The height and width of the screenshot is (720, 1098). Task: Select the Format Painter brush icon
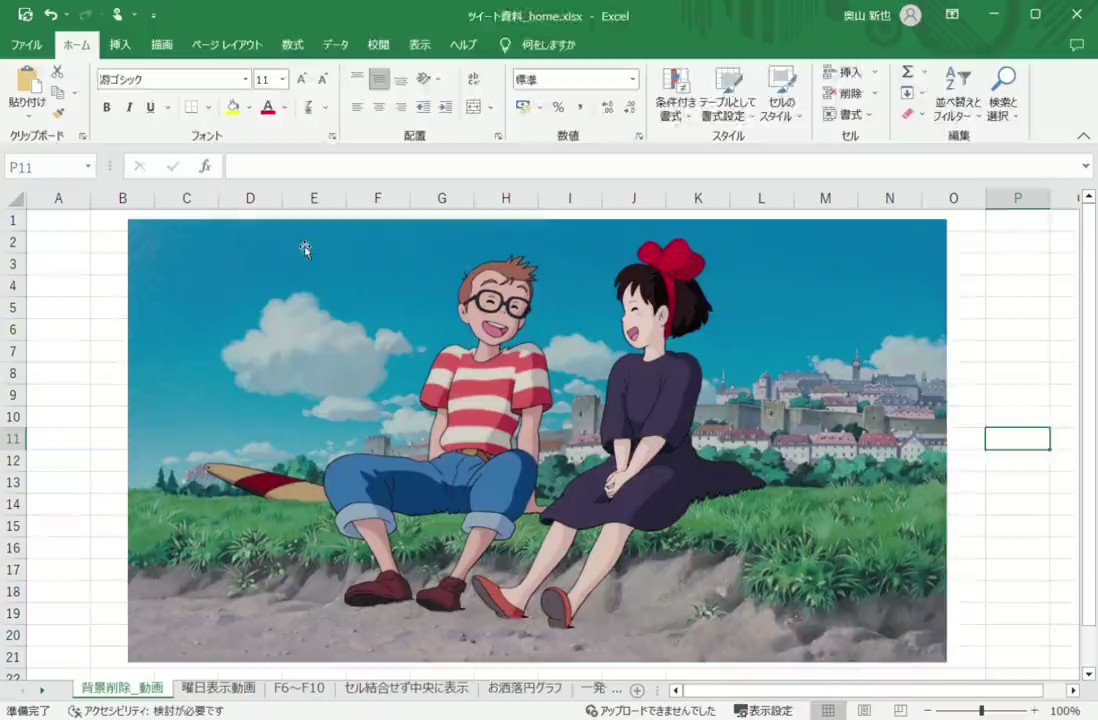point(58,113)
